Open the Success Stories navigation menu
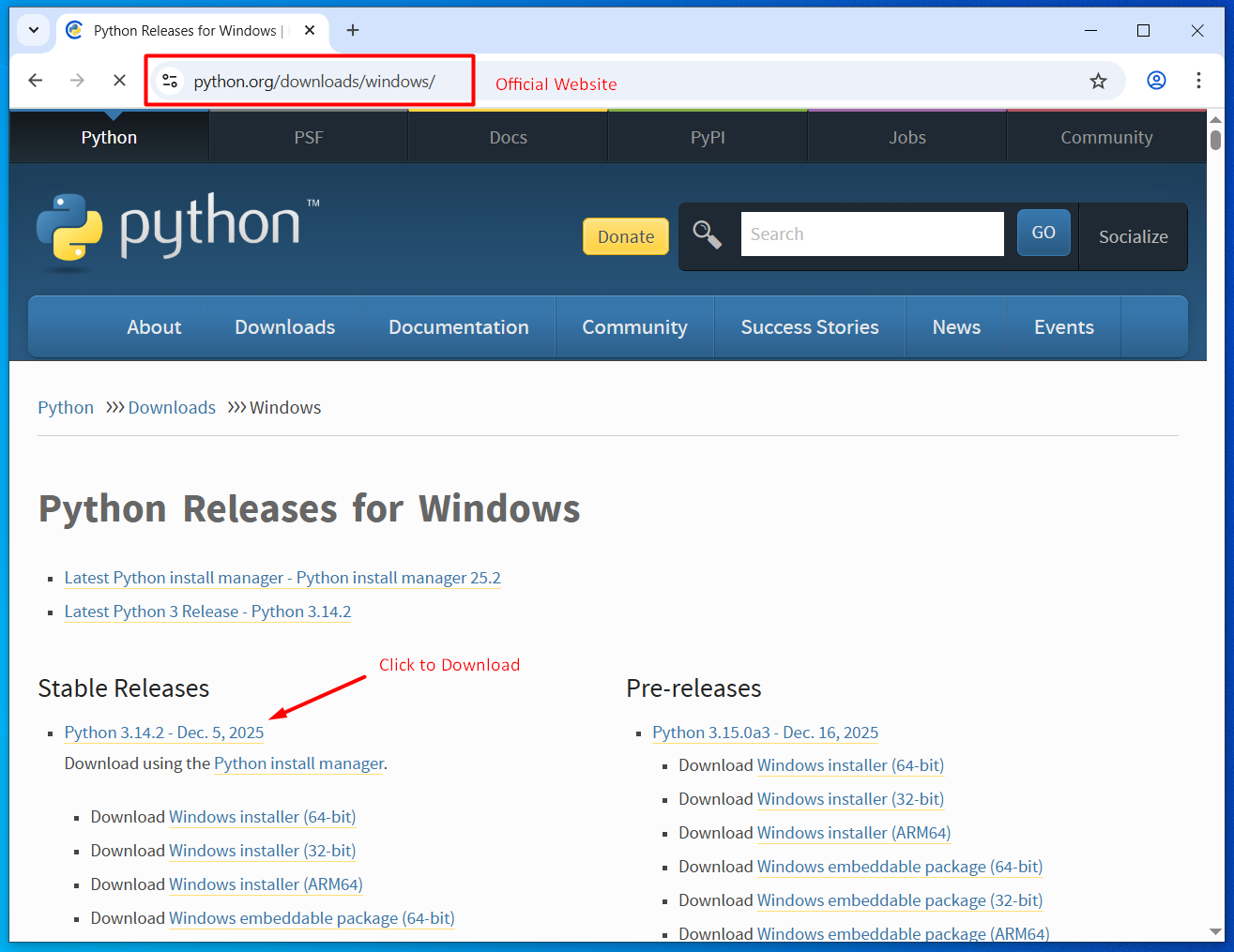The image size is (1234, 952). point(810,327)
